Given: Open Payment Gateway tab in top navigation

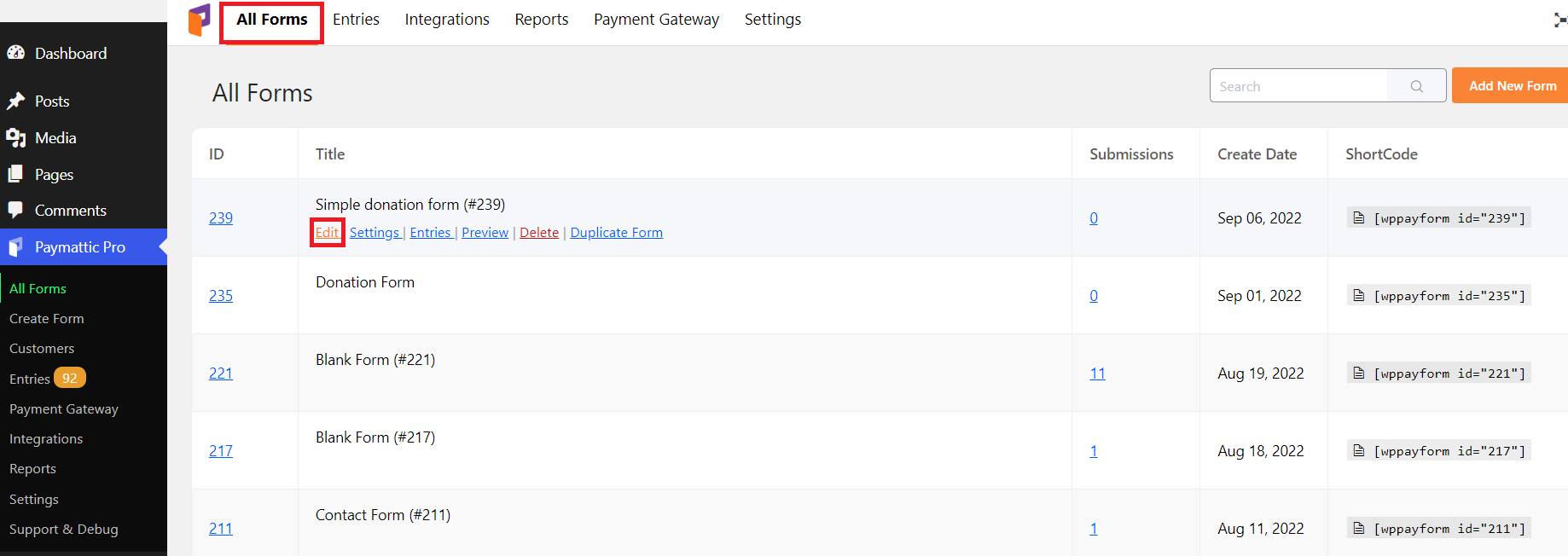Looking at the screenshot, I should (656, 20).
